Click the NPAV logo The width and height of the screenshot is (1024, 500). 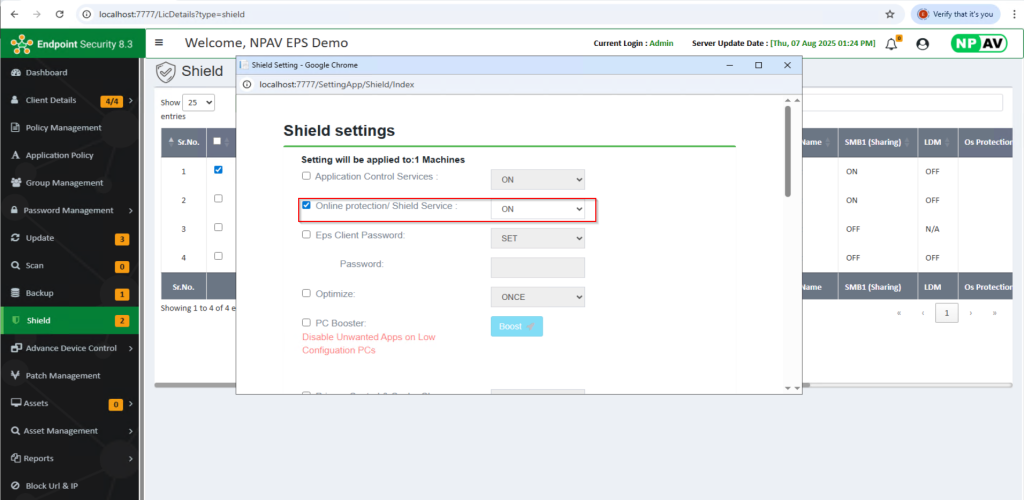pyautogui.click(x=978, y=44)
